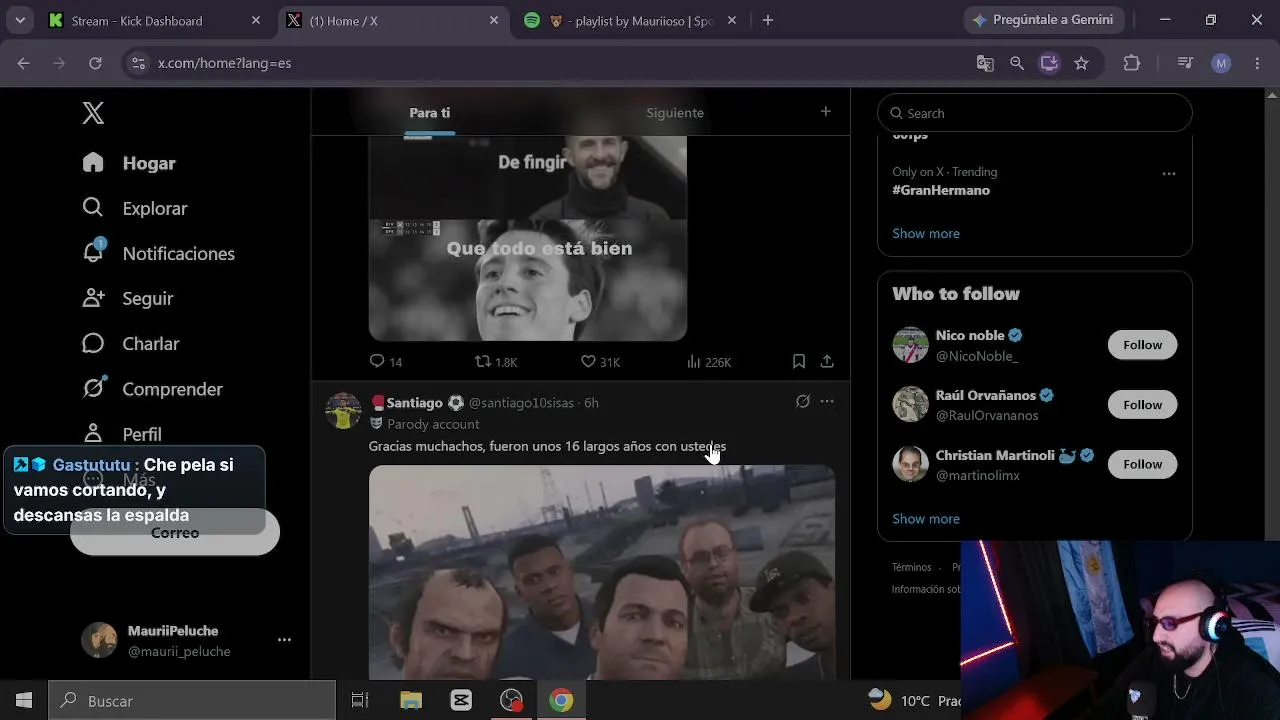This screenshot has height=720, width=1280.
Task: Like the tweet with 31K likes
Action: (601, 361)
